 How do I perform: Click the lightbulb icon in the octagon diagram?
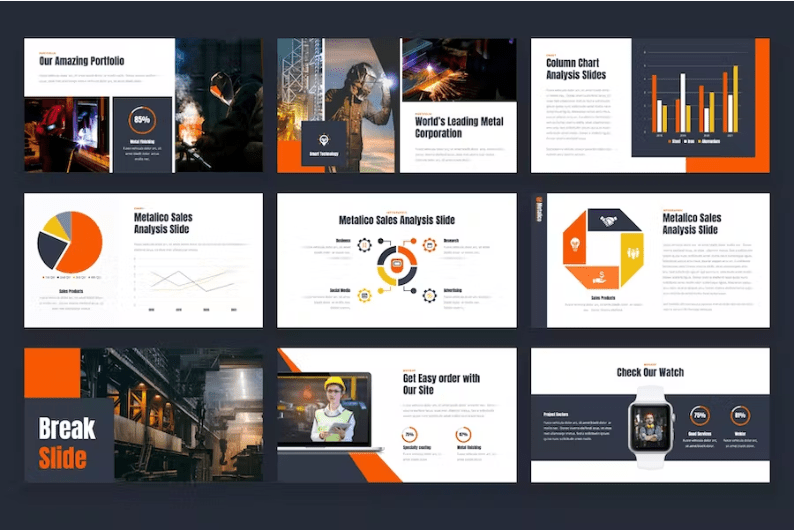click(576, 246)
